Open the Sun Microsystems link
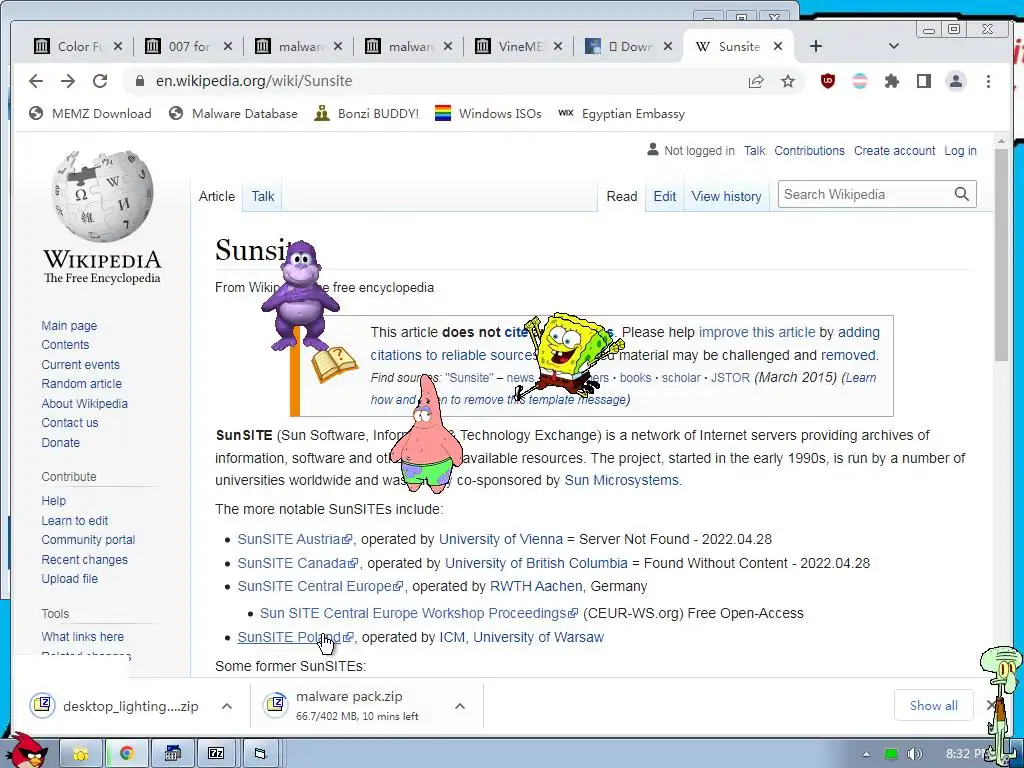Screen dimensions: 1024x768 621,480
